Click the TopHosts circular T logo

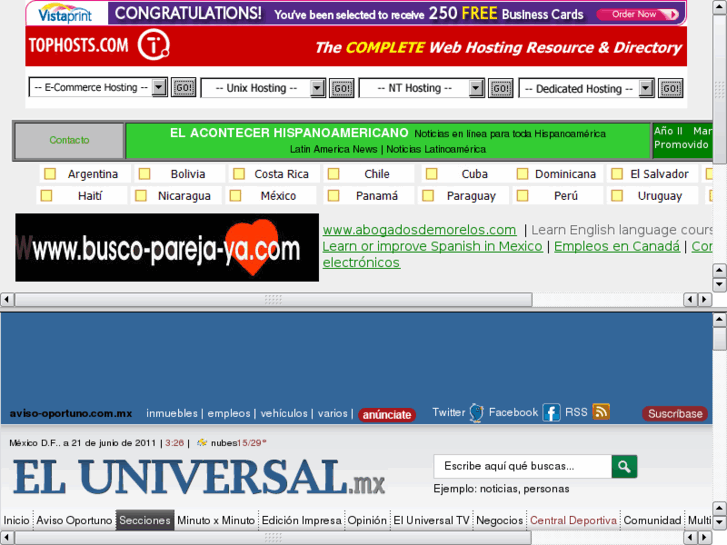153,45
